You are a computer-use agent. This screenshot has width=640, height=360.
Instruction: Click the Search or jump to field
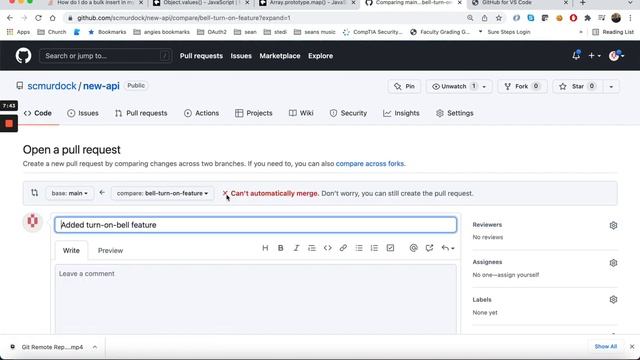tap(105, 56)
